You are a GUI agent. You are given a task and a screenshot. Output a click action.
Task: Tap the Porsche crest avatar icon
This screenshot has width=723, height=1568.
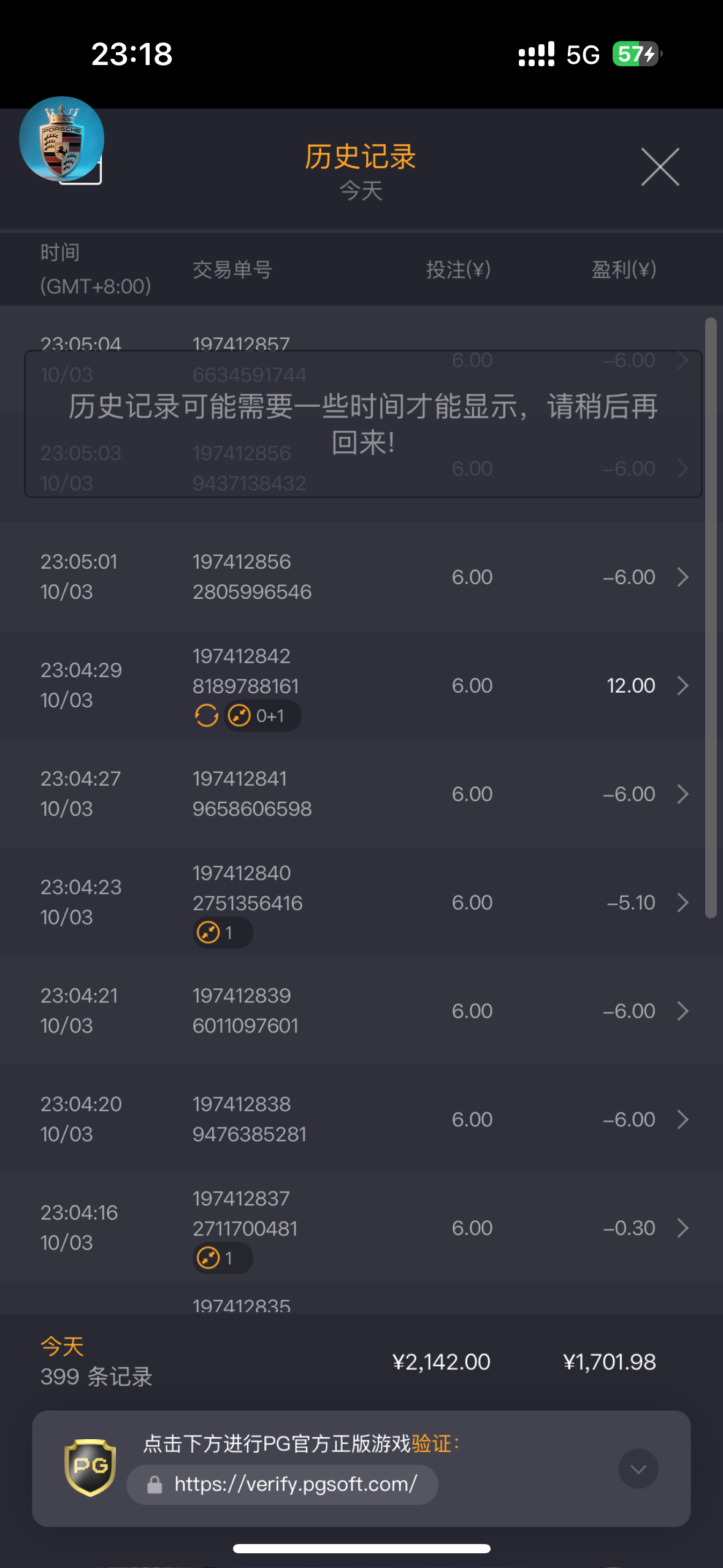(61, 139)
